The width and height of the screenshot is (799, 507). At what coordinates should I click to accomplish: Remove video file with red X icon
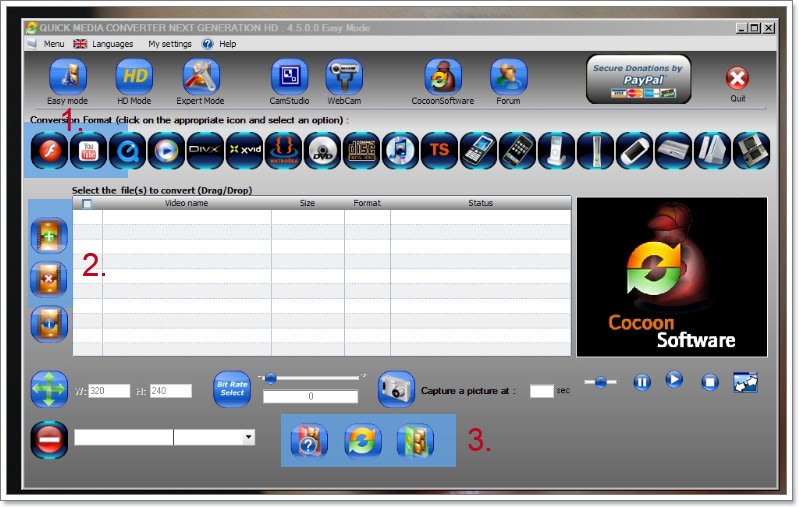[x=49, y=279]
